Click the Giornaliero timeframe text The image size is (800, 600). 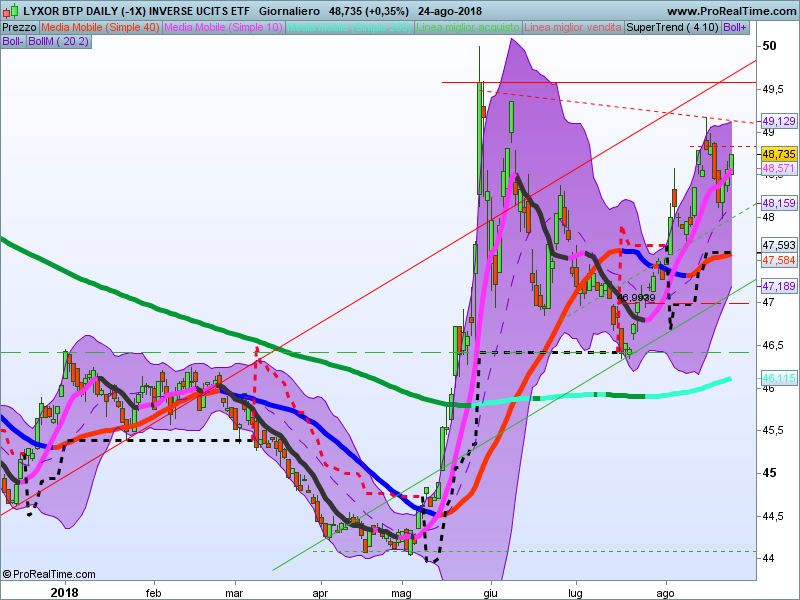[x=289, y=11]
